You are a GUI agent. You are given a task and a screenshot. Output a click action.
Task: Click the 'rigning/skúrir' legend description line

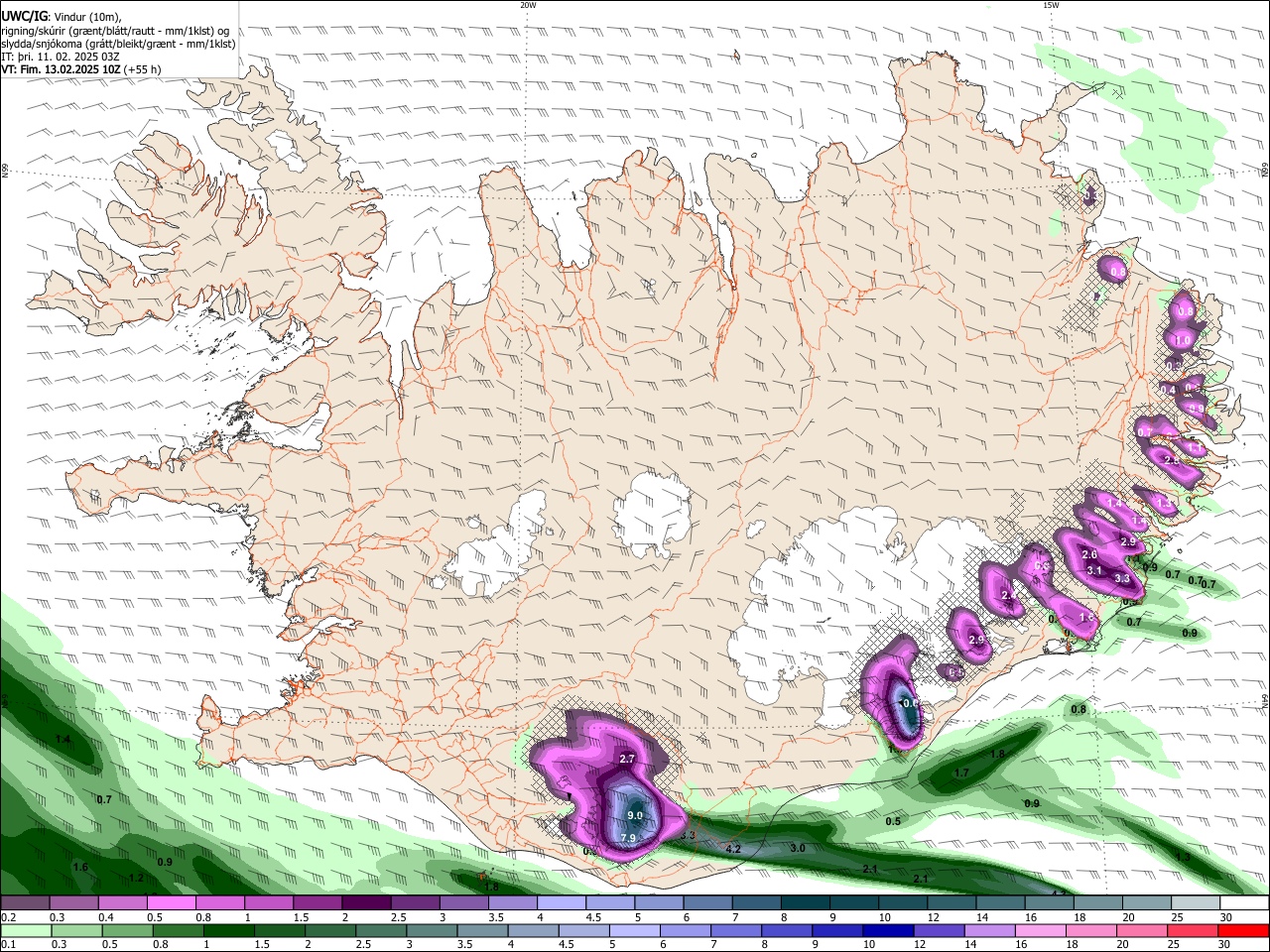[x=115, y=30]
